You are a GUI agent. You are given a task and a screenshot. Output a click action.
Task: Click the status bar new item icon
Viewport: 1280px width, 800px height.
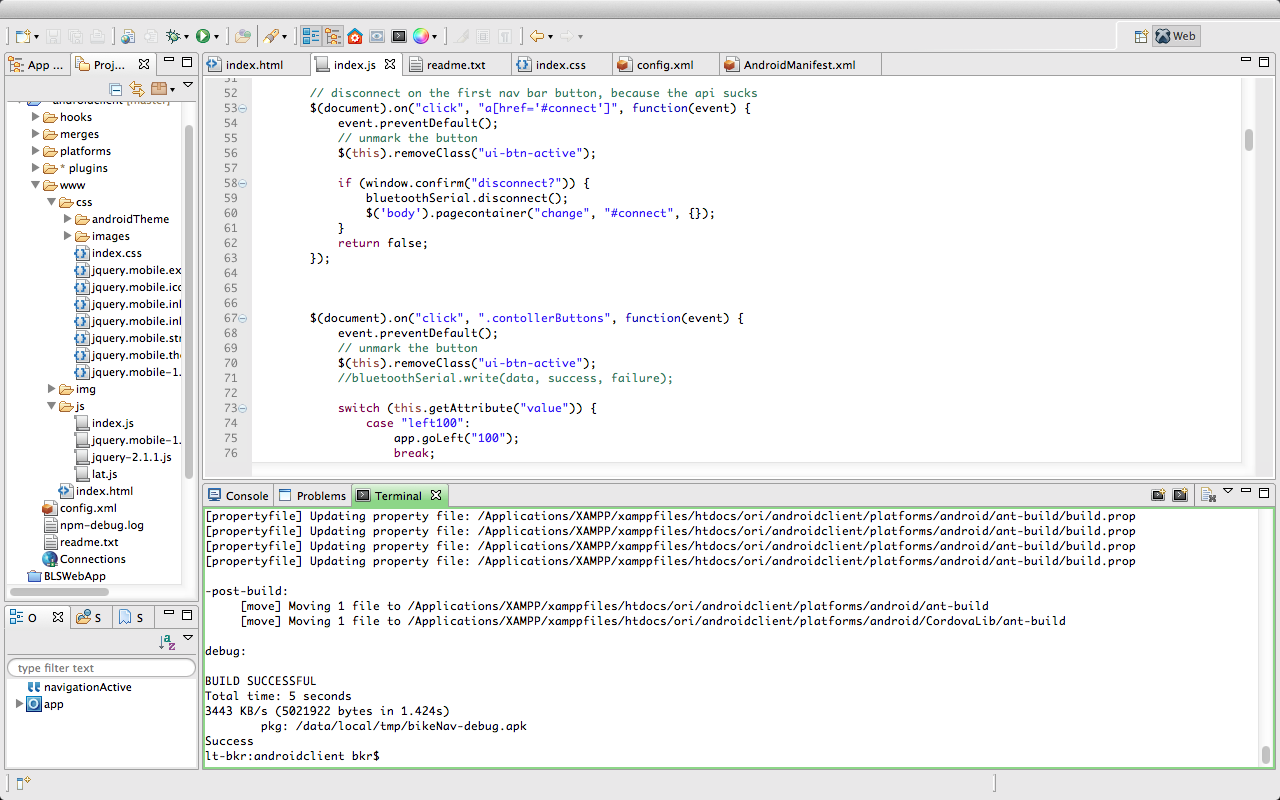(23, 782)
